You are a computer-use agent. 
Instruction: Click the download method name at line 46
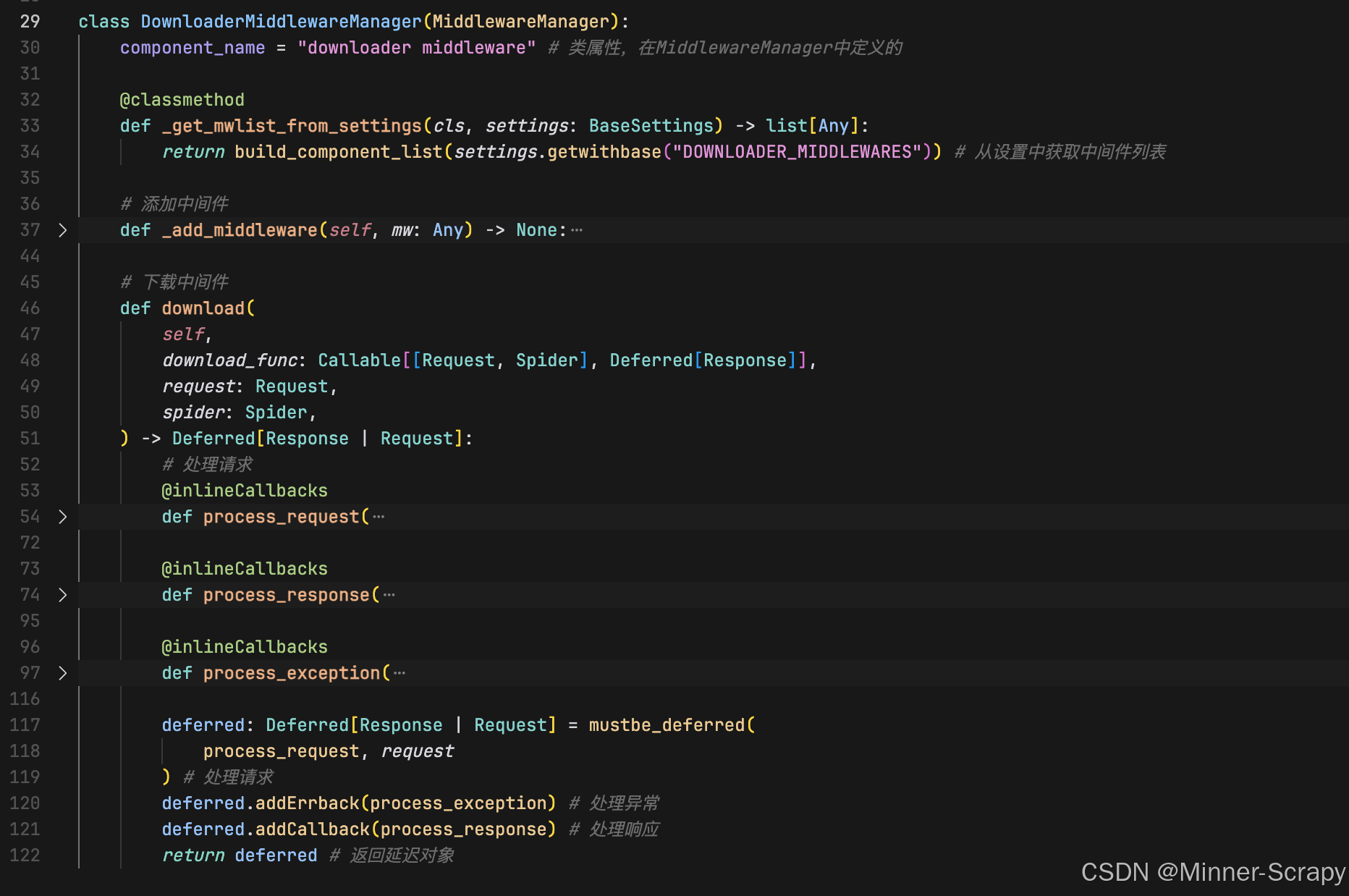click(x=203, y=308)
